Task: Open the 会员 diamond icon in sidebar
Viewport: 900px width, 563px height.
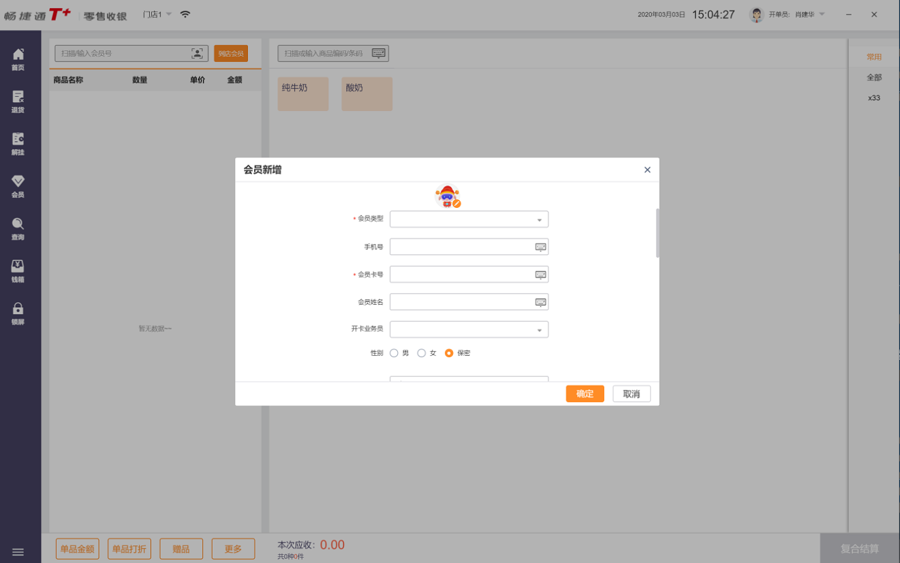Action: pyautogui.click(x=18, y=185)
